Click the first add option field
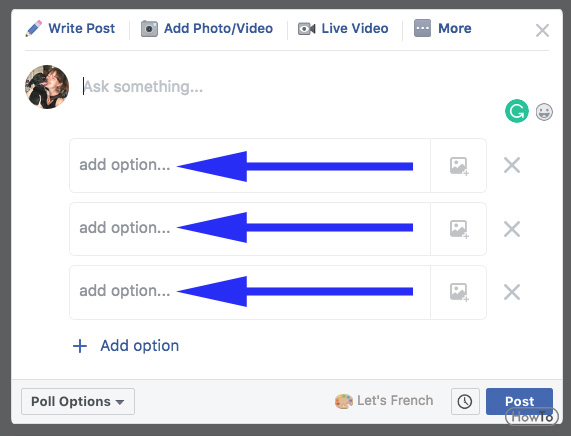This screenshot has height=436, width=571. coord(250,165)
